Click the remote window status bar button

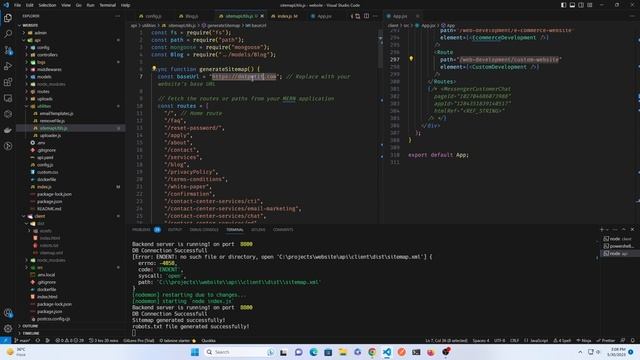pos(5,340)
